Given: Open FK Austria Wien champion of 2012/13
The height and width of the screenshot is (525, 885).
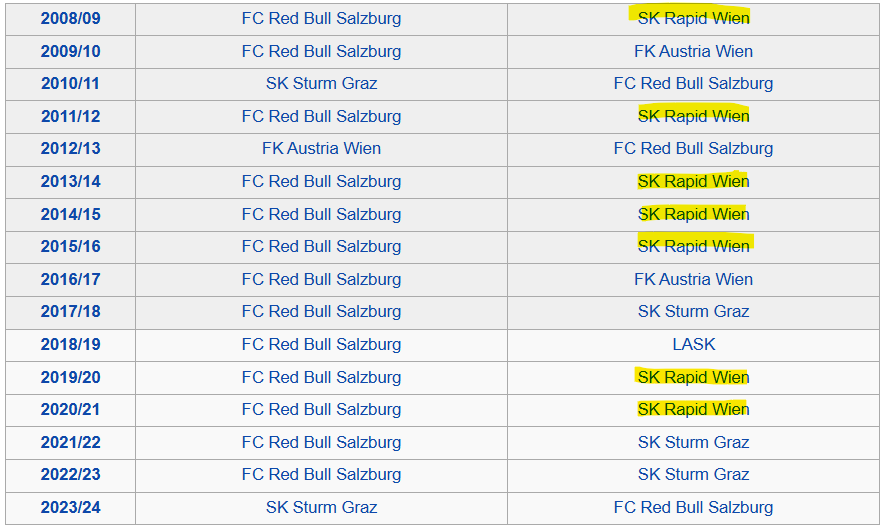Looking at the screenshot, I should click(x=321, y=148).
